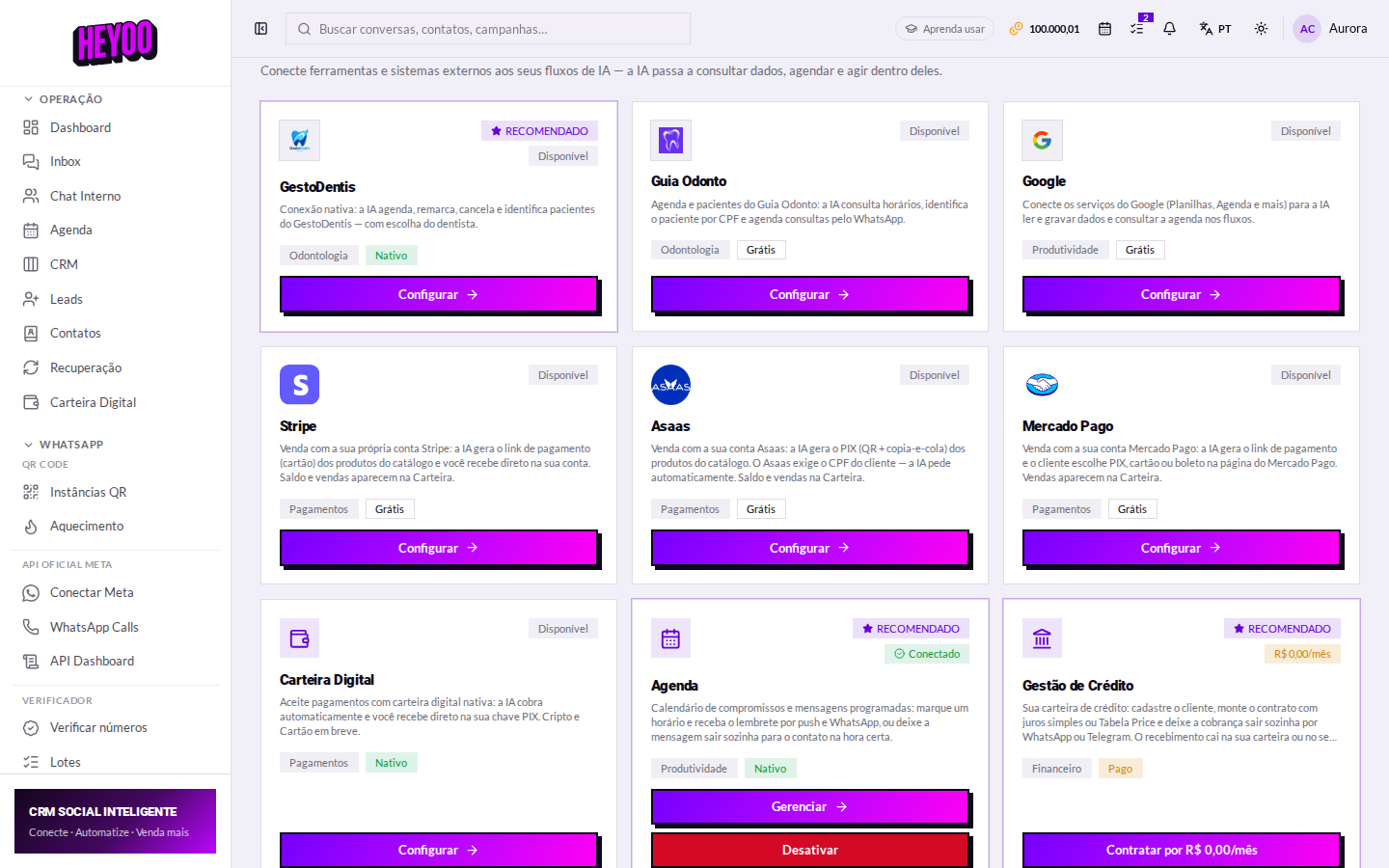Click the Recuperação sidebar icon
The width and height of the screenshot is (1389, 868).
pos(31,367)
